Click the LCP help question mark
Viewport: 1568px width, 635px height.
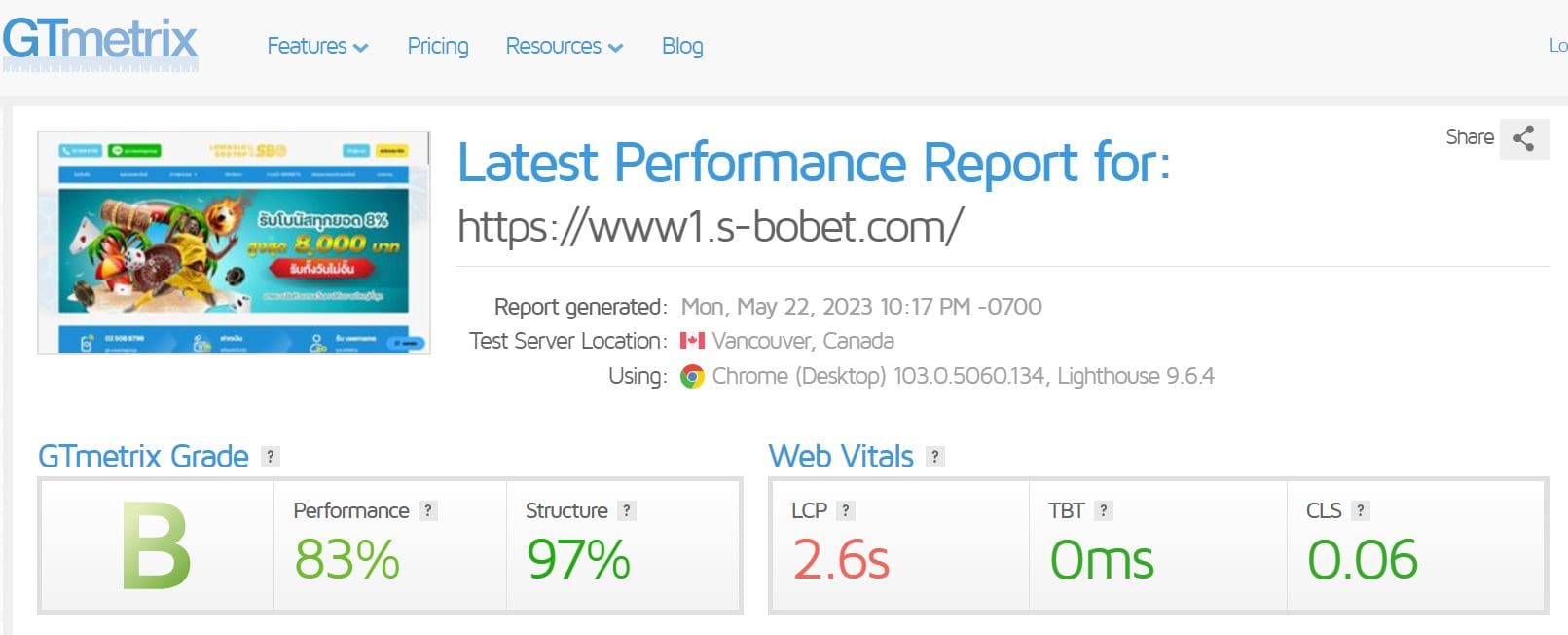(x=846, y=510)
